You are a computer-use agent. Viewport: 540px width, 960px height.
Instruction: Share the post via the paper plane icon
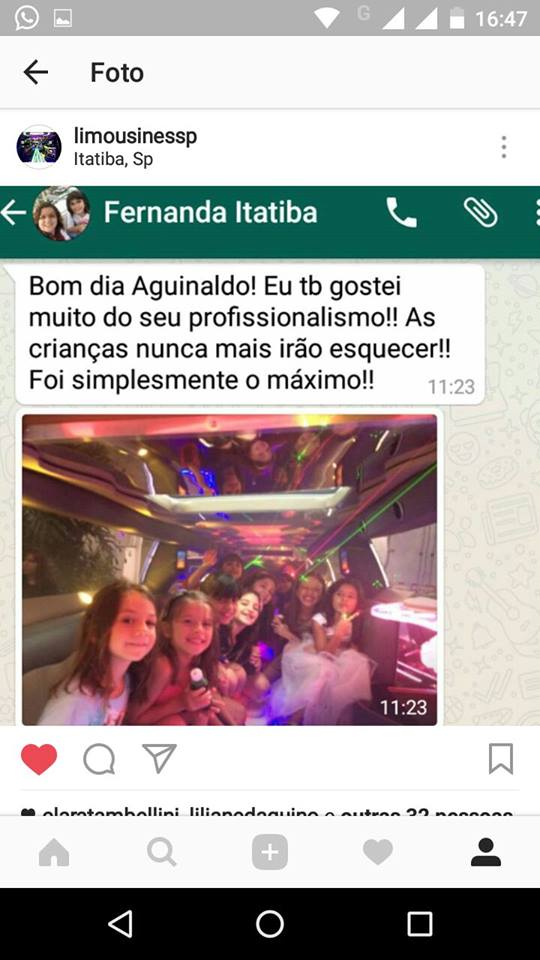pyautogui.click(x=159, y=758)
